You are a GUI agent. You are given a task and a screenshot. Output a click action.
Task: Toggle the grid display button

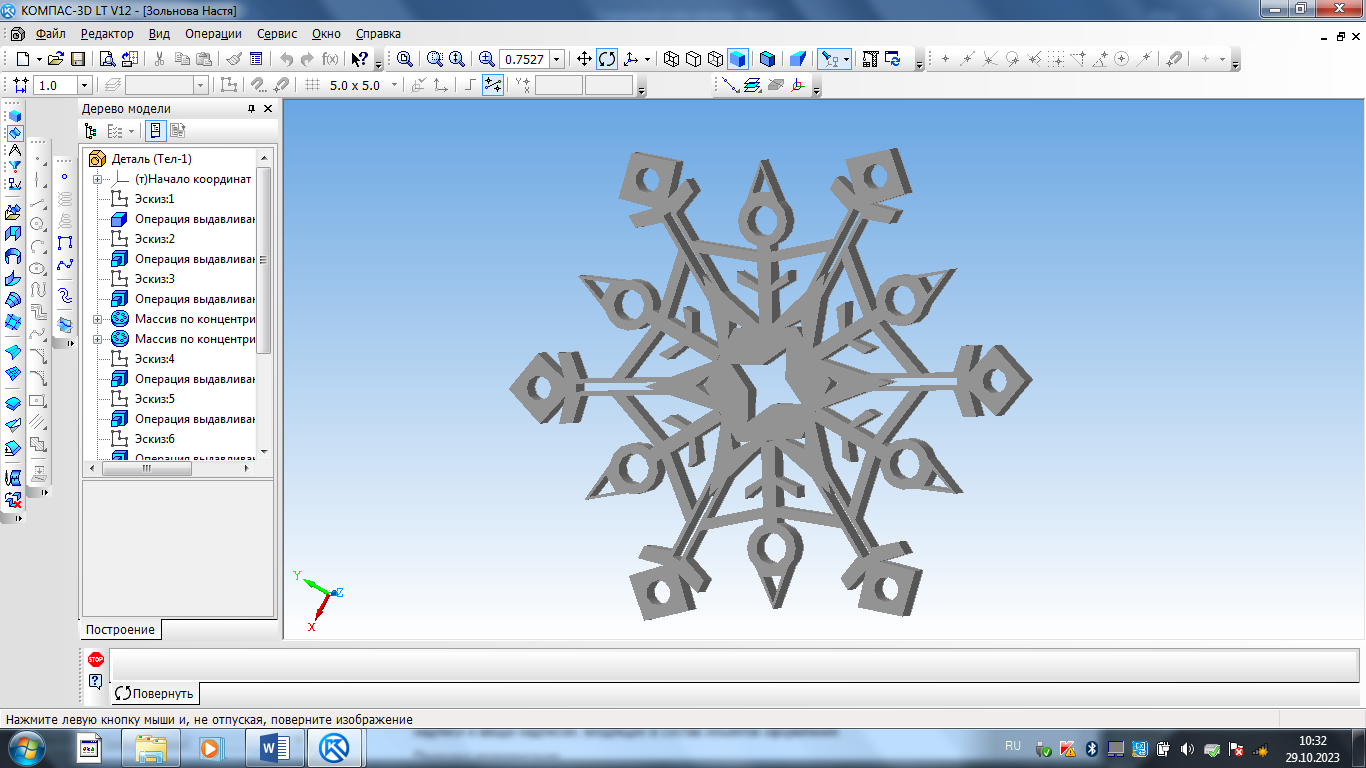pyautogui.click(x=312, y=86)
